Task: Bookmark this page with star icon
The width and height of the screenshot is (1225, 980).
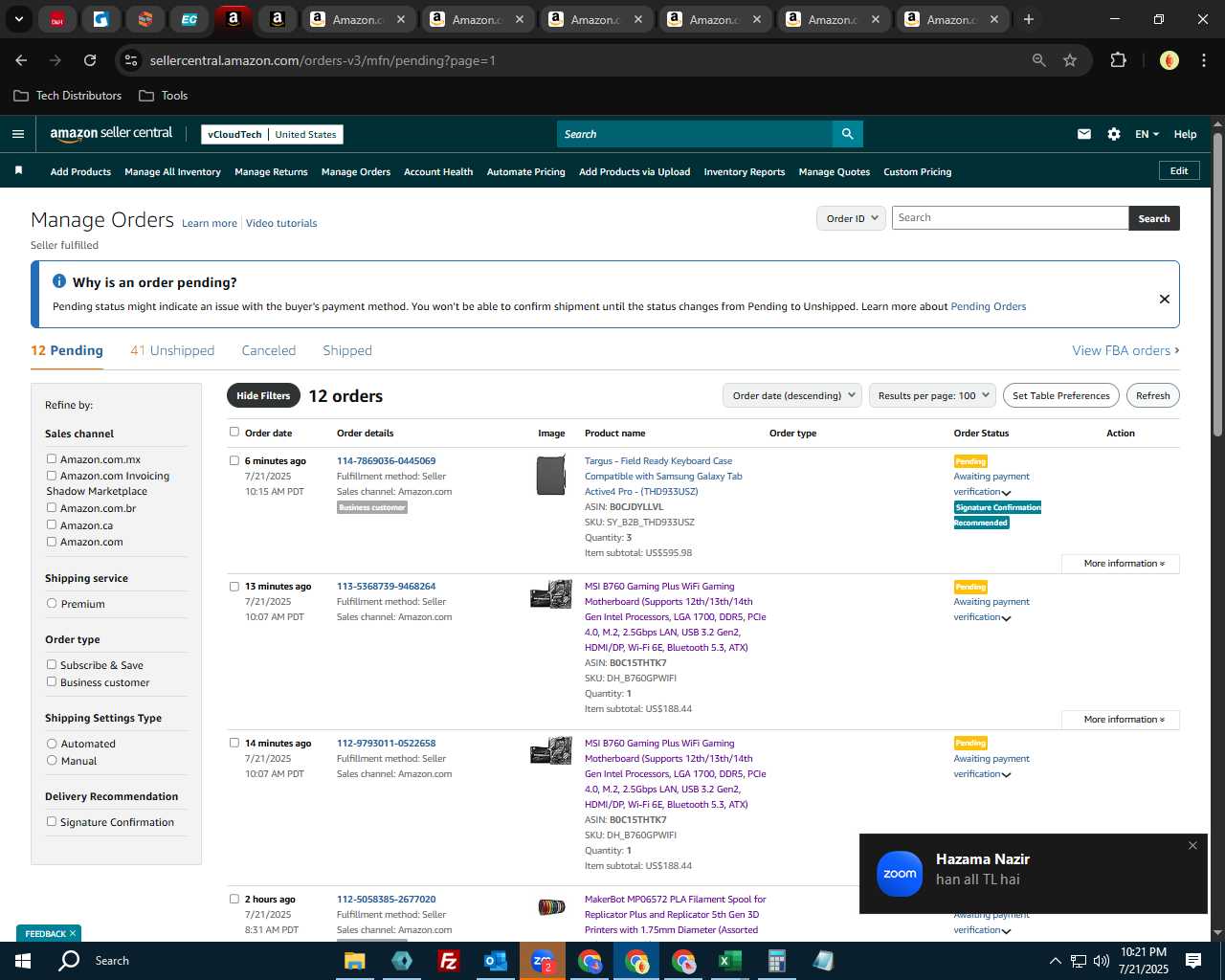Action: (x=1070, y=60)
